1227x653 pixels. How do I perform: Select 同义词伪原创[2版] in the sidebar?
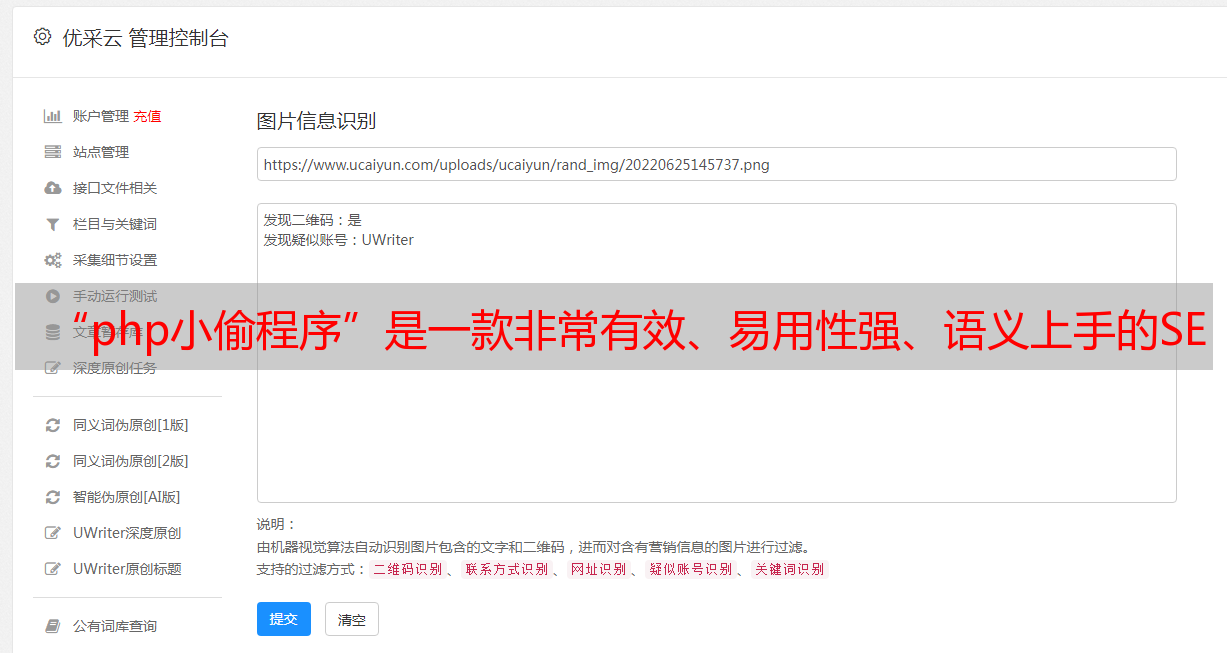click(x=130, y=461)
